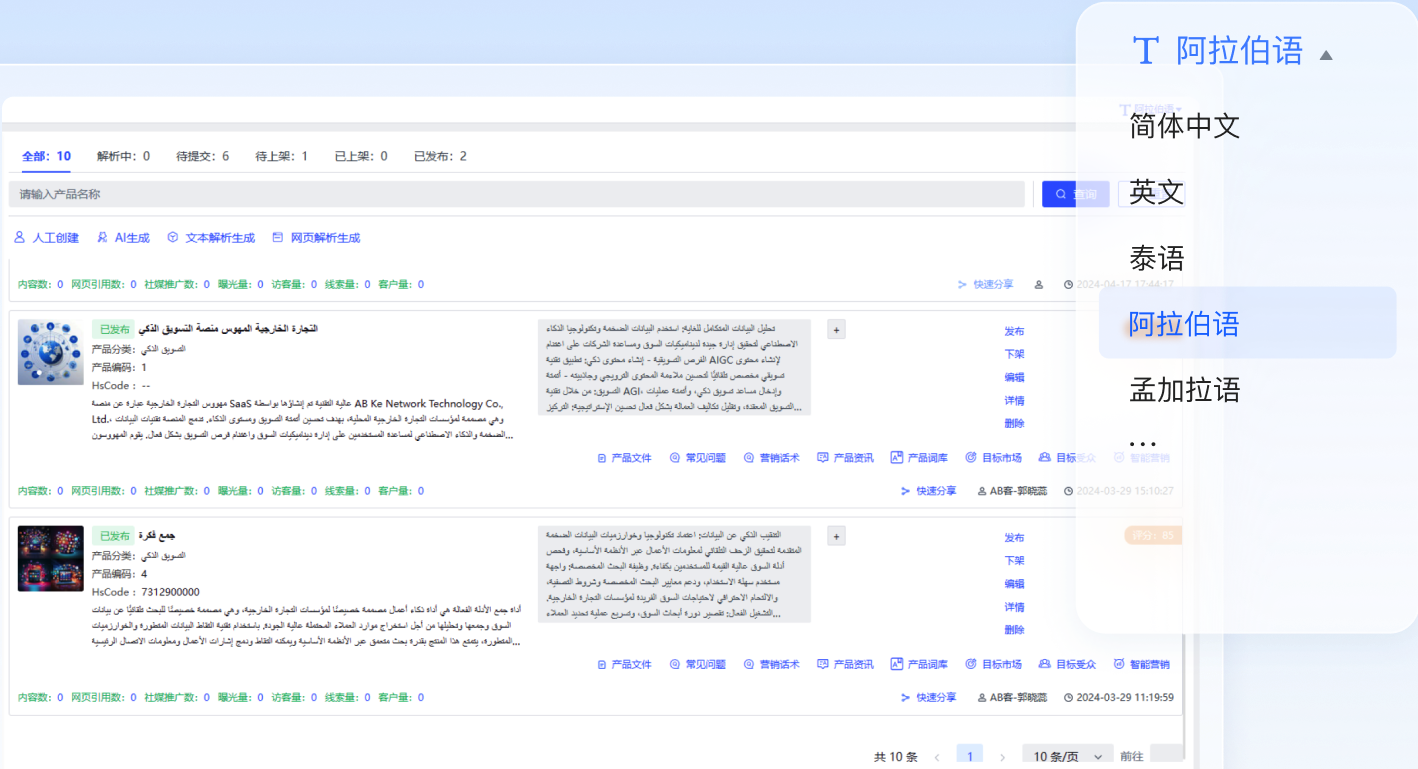Viewport: 1418px width, 769px height.
Task: Click 快速分享 dated 2024-04-17
Action: click(x=985, y=285)
